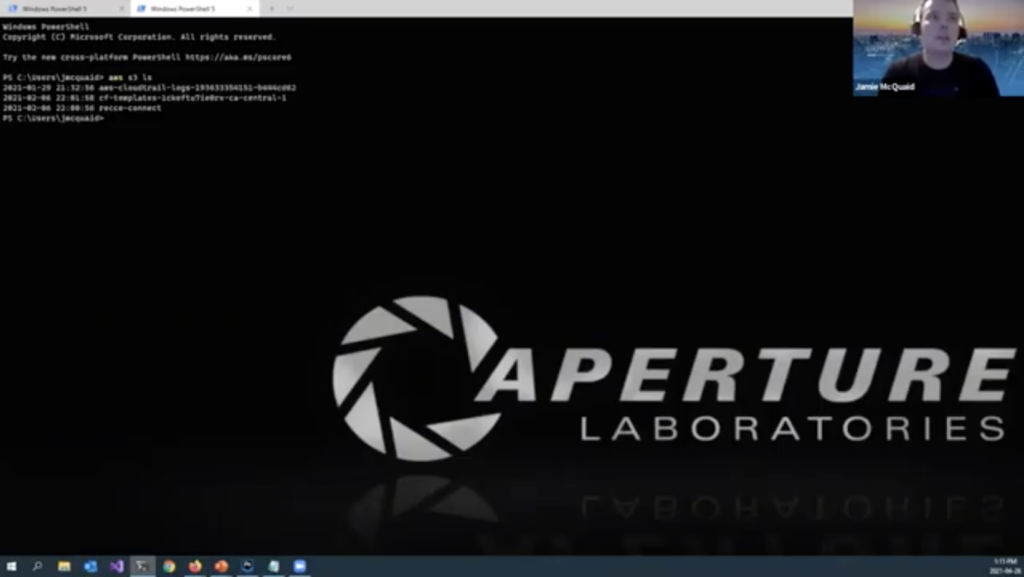Image resolution: width=1024 pixels, height=577 pixels.
Task: Expand the terminal profile dropdown chevron
Action: point(290,9)
